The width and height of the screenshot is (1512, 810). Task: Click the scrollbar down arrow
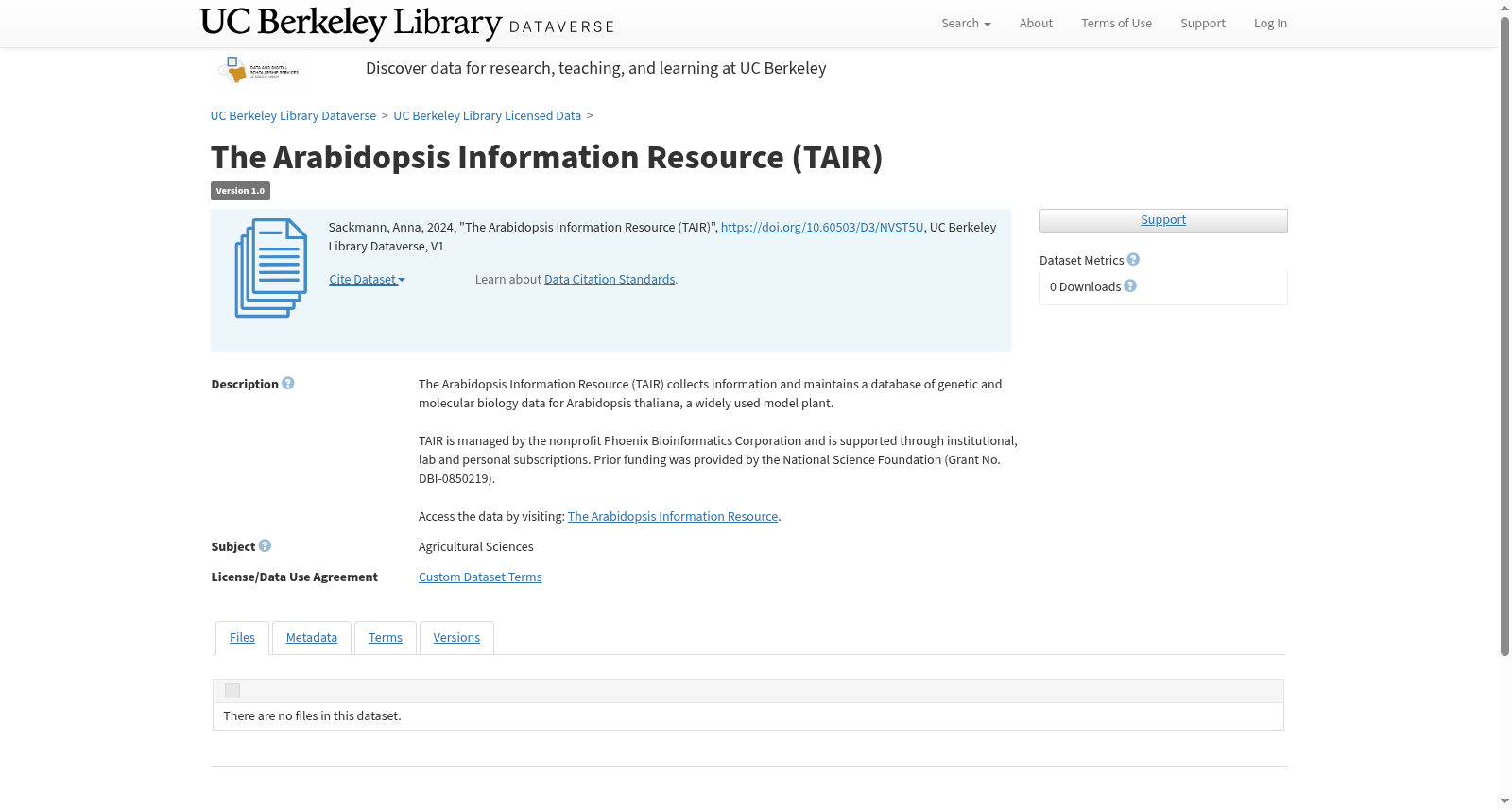[x=1504, y=801]
